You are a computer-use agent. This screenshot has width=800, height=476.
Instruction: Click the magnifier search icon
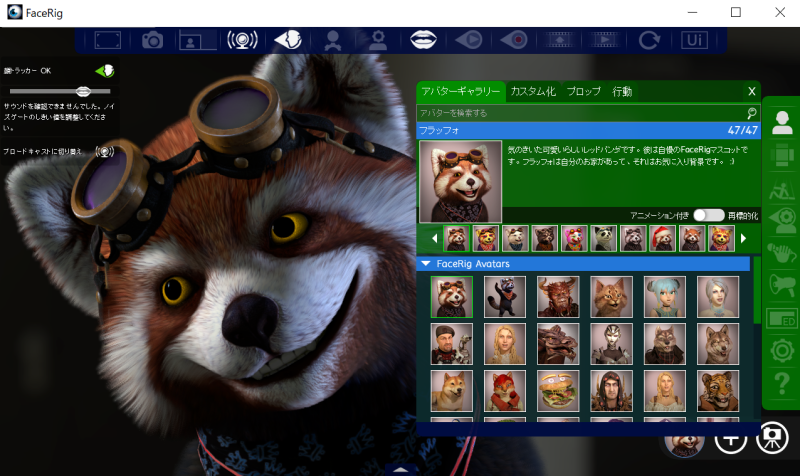point(752,113)
